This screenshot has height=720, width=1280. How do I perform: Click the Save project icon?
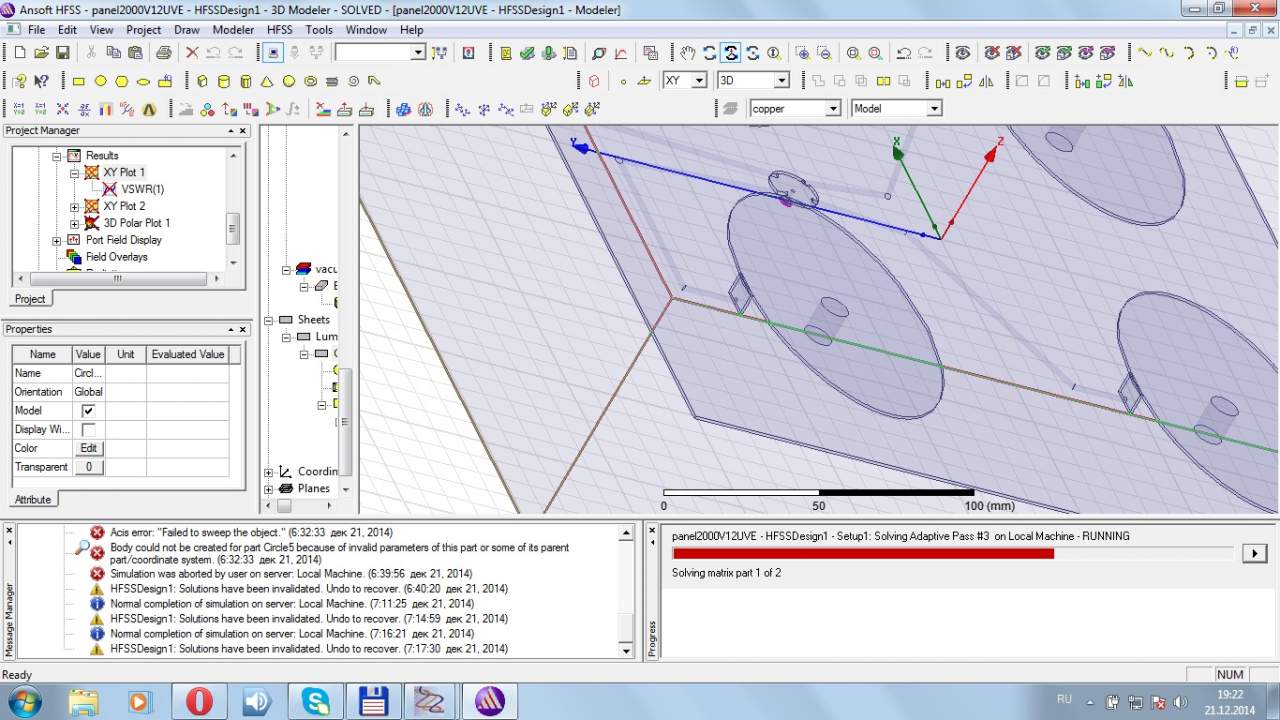[x=63, y=53]
